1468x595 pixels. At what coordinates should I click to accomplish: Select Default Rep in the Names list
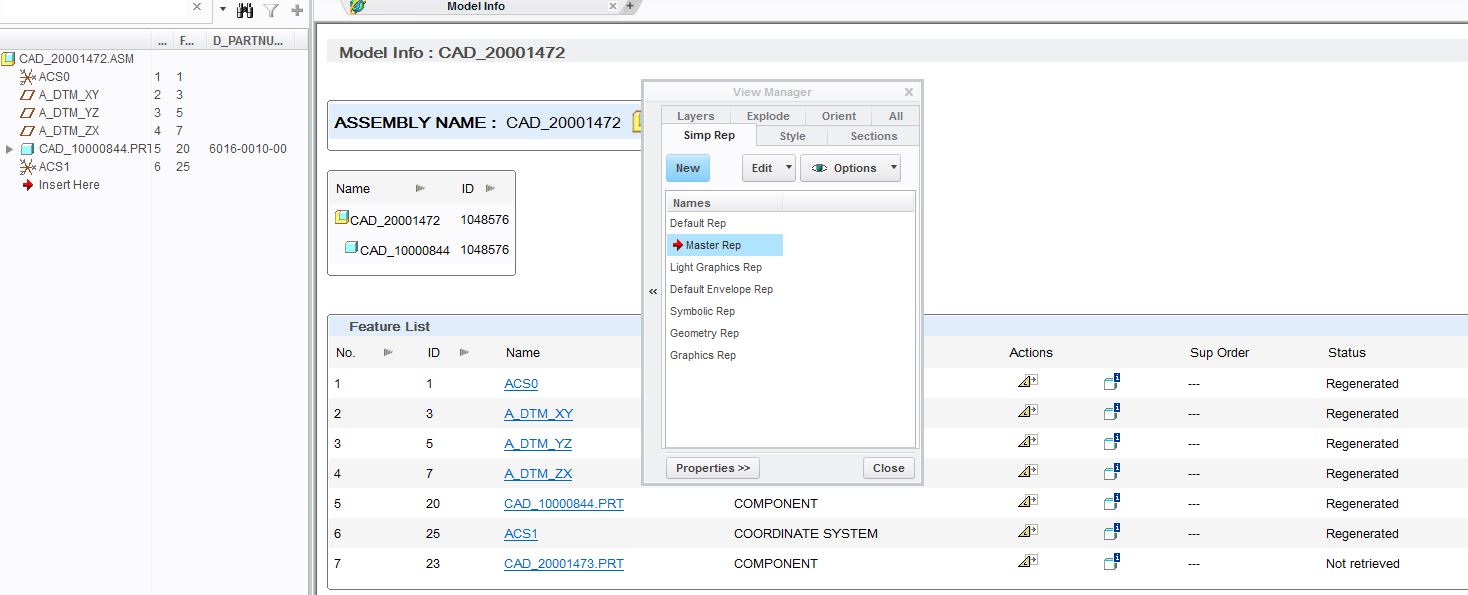pyautogui.click(x=698, y=223)
